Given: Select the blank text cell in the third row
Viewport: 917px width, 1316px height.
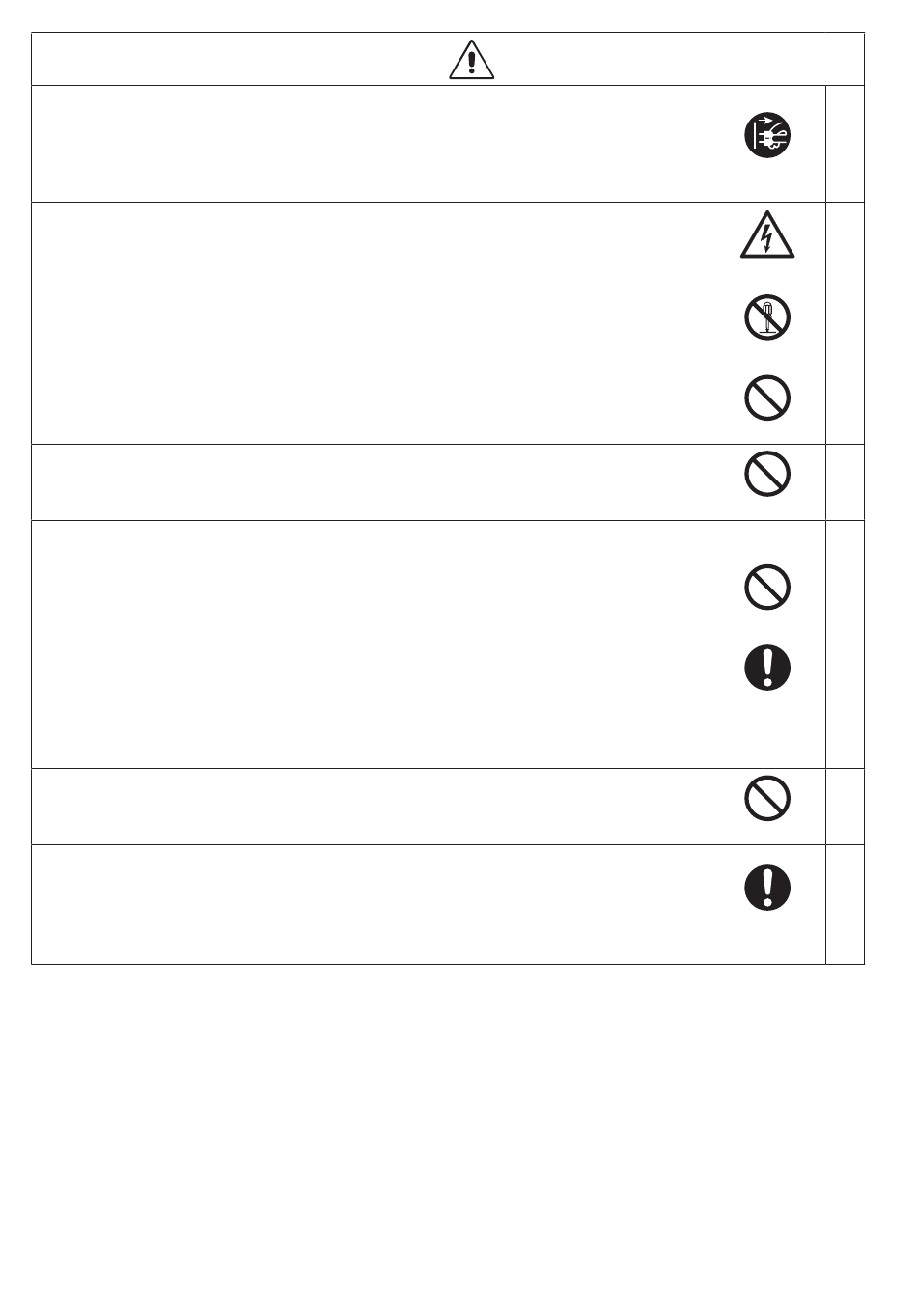Looking at the screenshot, I should (370, 482).
